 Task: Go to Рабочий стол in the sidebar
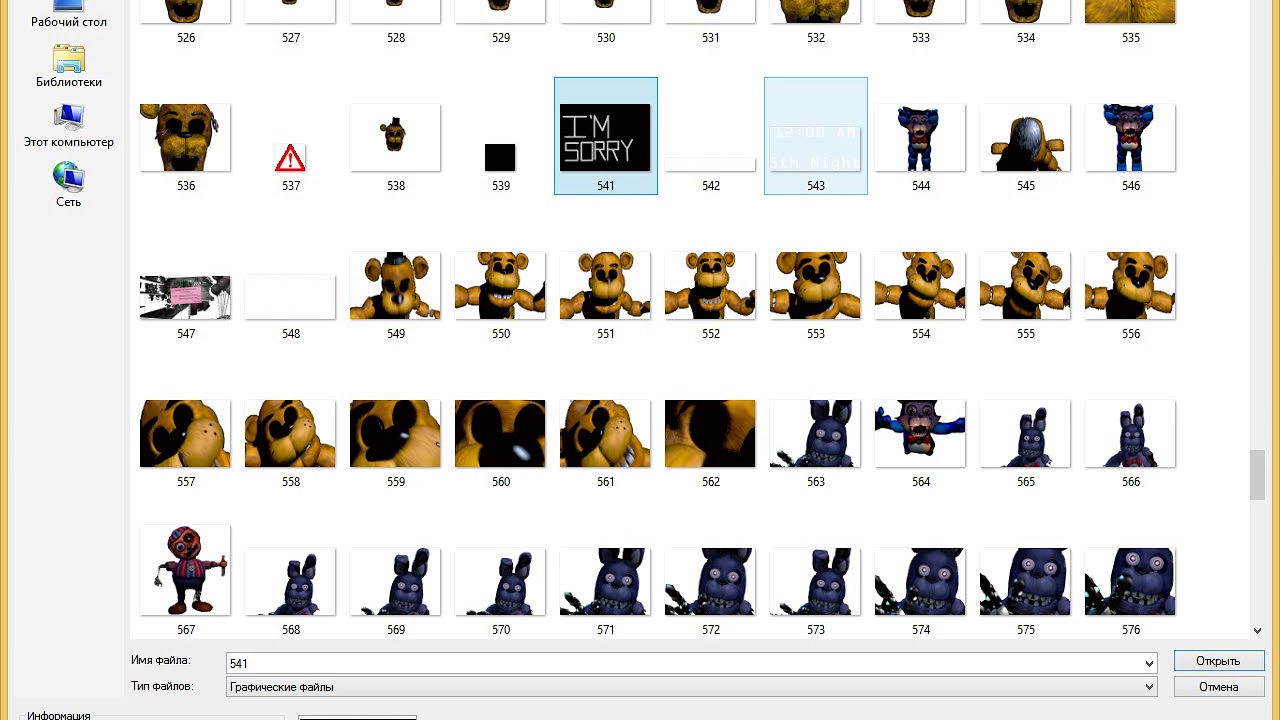point(68,14)
